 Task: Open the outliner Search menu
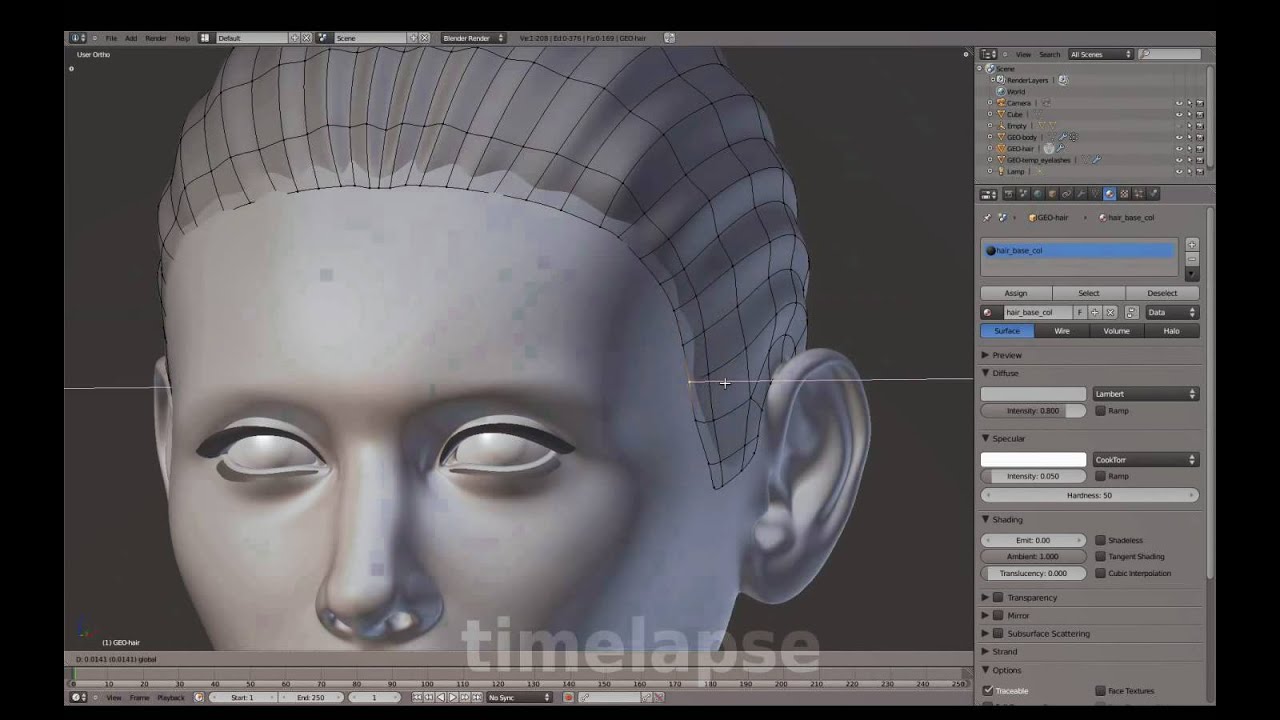click(1049, 54)
